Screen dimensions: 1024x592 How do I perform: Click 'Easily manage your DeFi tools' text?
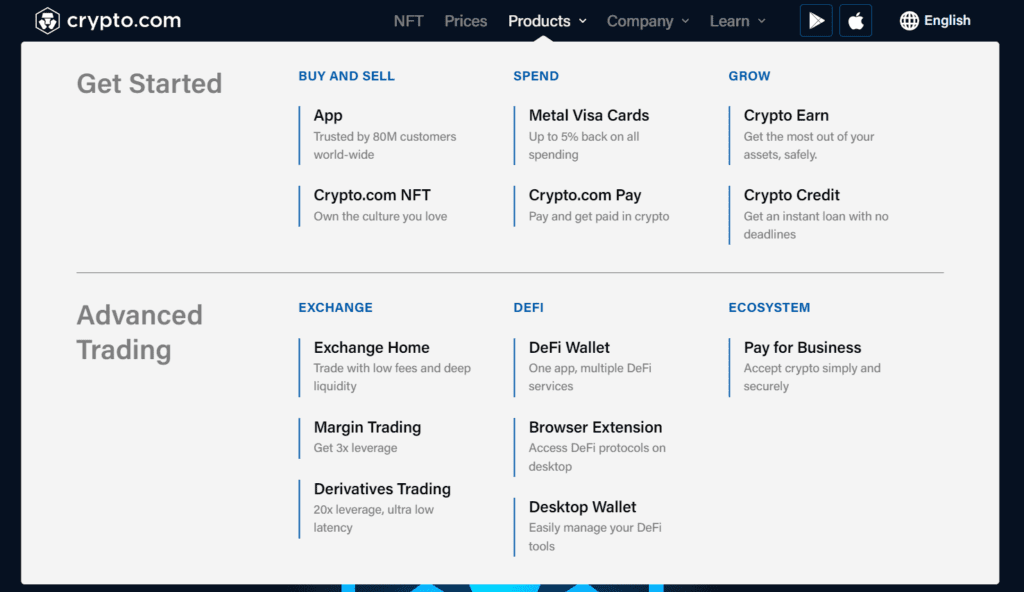click(x=595, y=536)
